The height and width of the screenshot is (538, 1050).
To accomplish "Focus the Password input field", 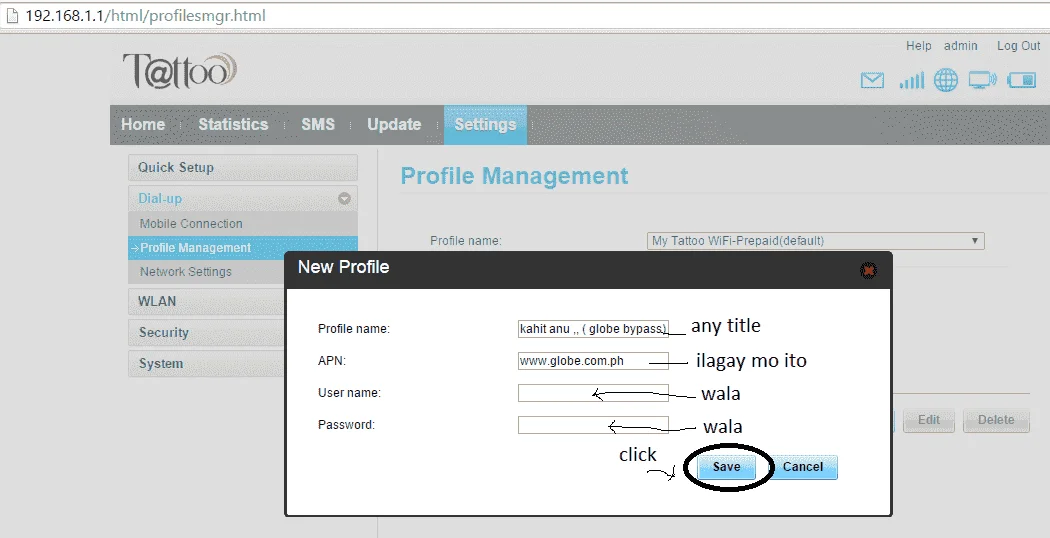I will [593, 425].
